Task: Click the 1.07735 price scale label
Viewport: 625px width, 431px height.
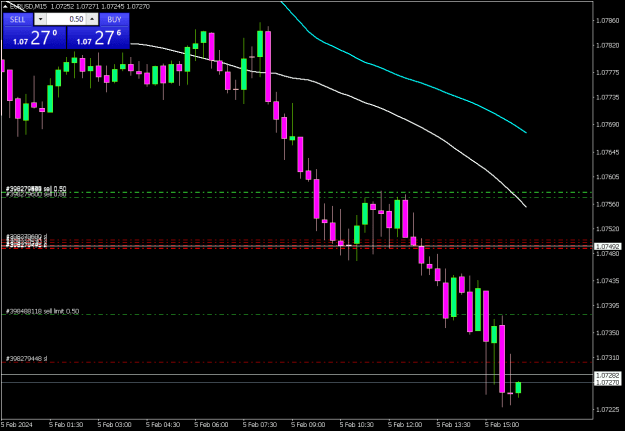Action: [607, 97]
